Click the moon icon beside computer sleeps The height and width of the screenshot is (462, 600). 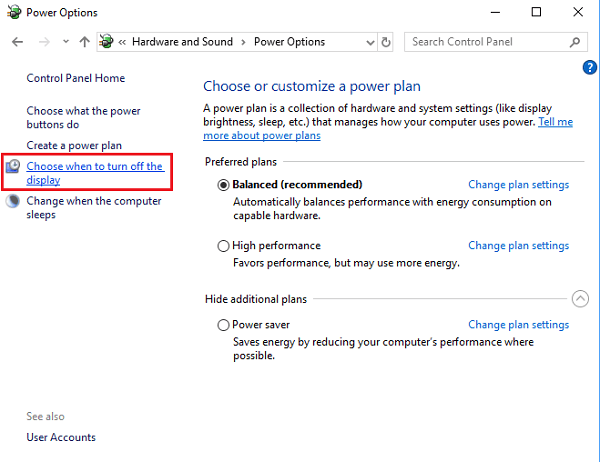click(x=13, y=201)
